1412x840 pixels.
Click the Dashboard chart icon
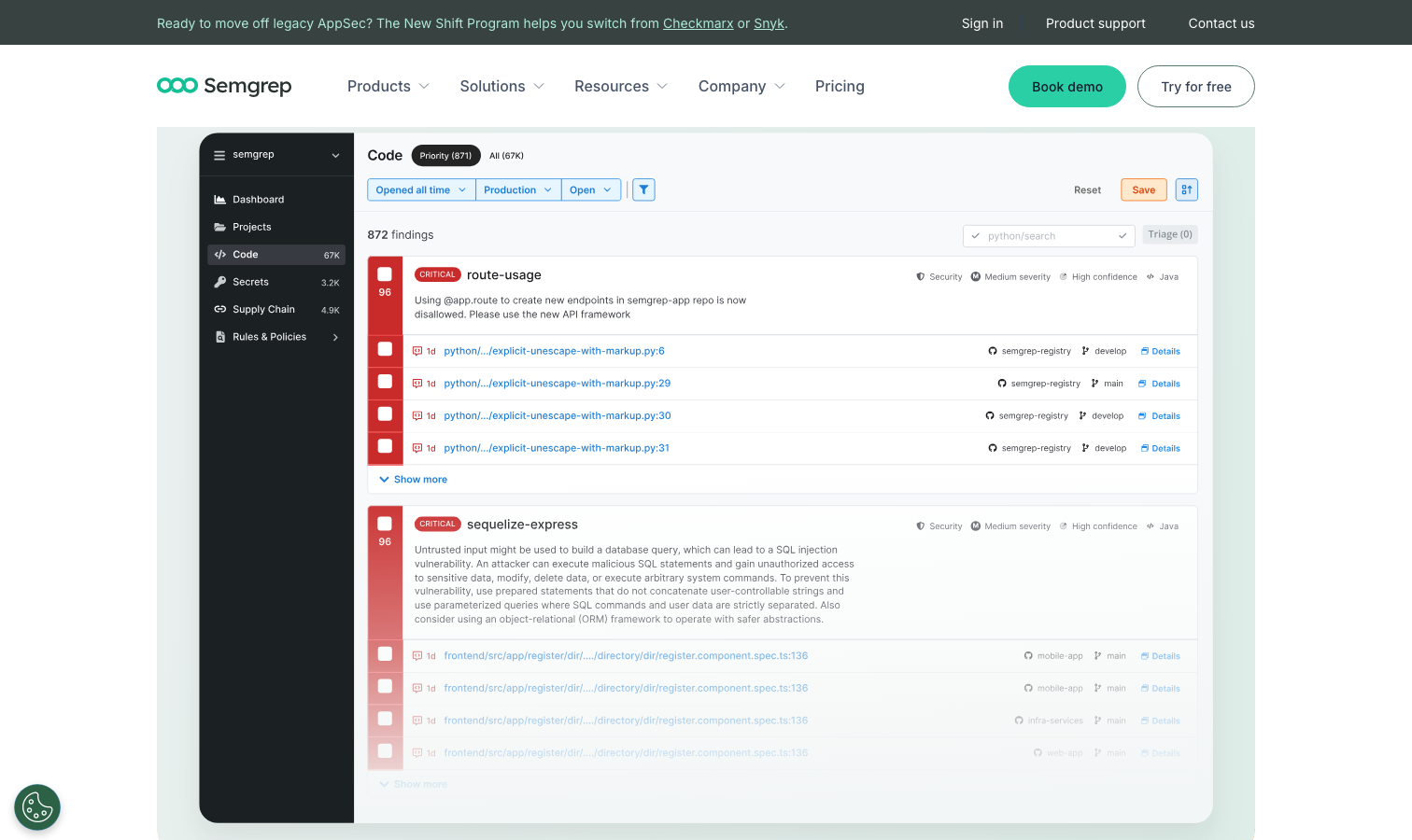(220, 200)
